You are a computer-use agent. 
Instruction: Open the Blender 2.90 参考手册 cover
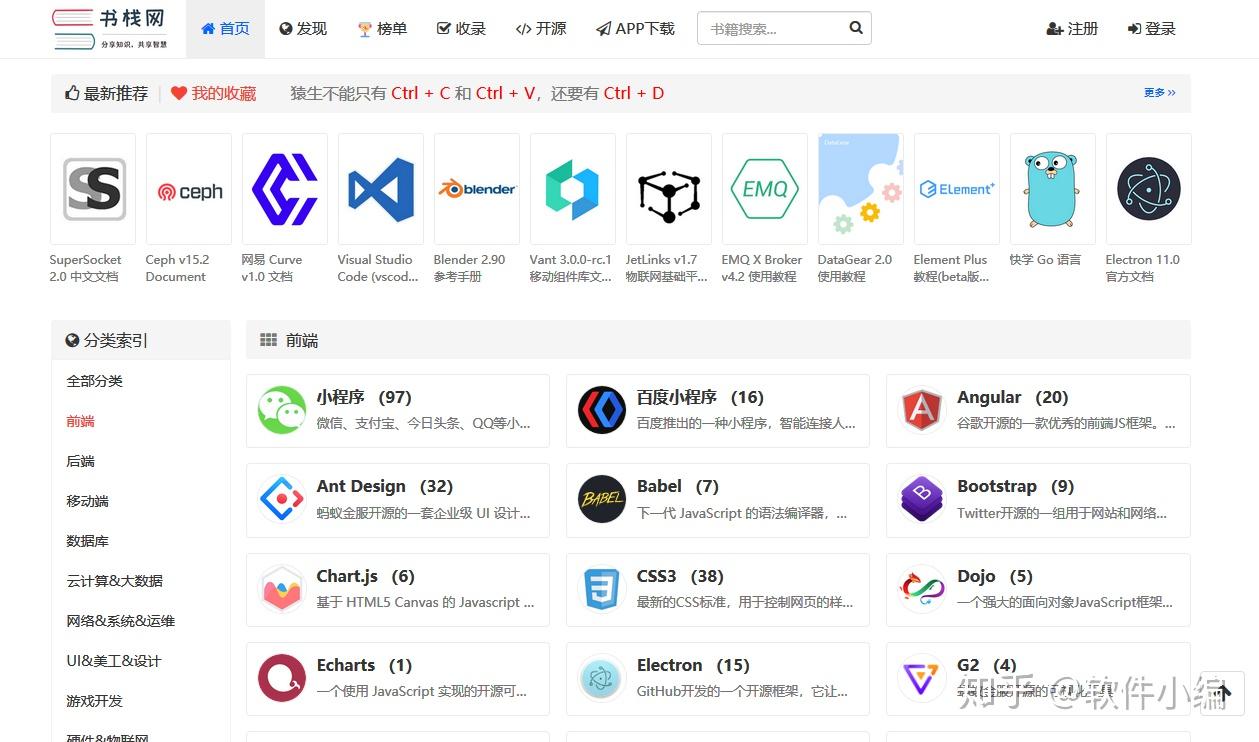tap(476, 188)
